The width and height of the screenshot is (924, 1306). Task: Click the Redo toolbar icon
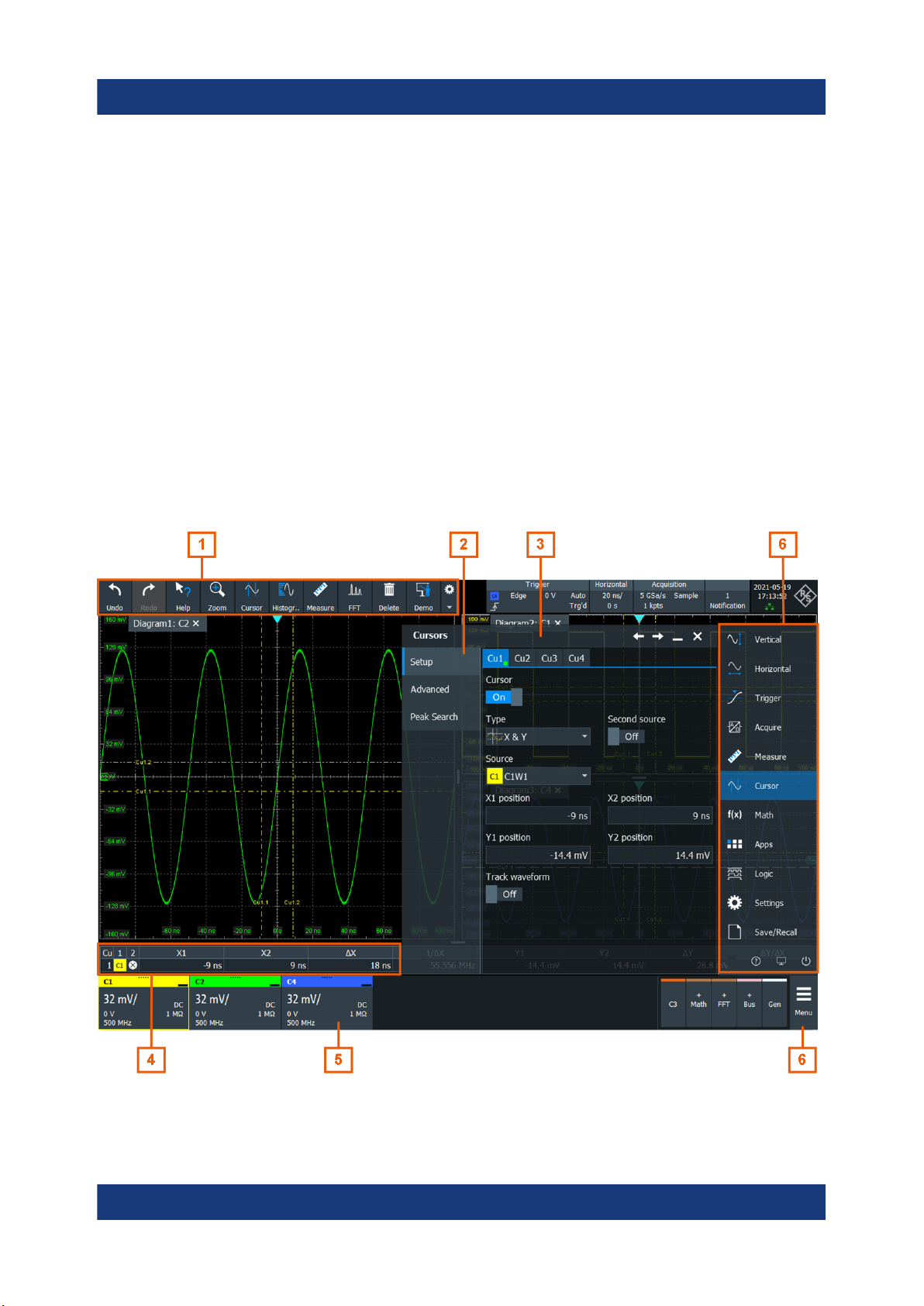(149, 597)
